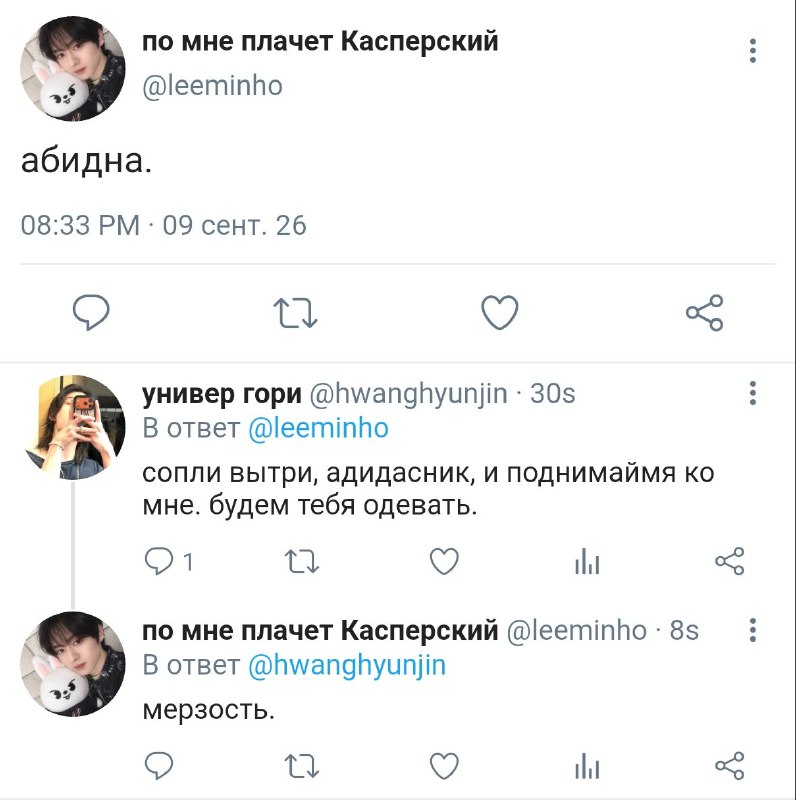Open more options on "мерзость." reply

753,630
